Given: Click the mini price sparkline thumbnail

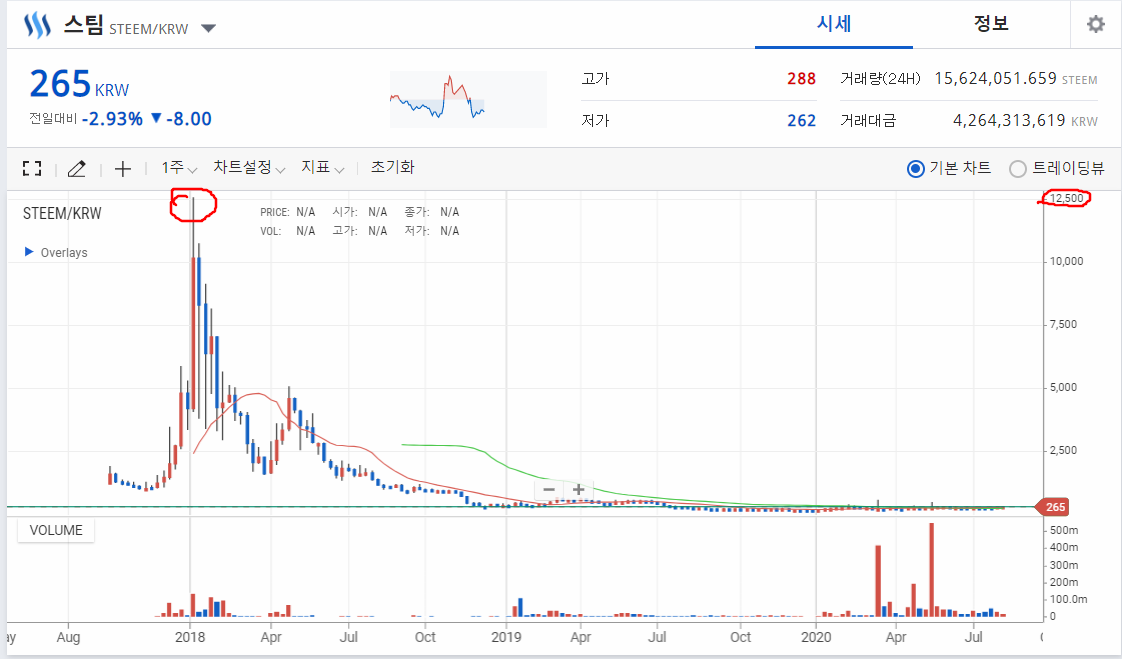Looking at the screenshot, I should [468, 99].
